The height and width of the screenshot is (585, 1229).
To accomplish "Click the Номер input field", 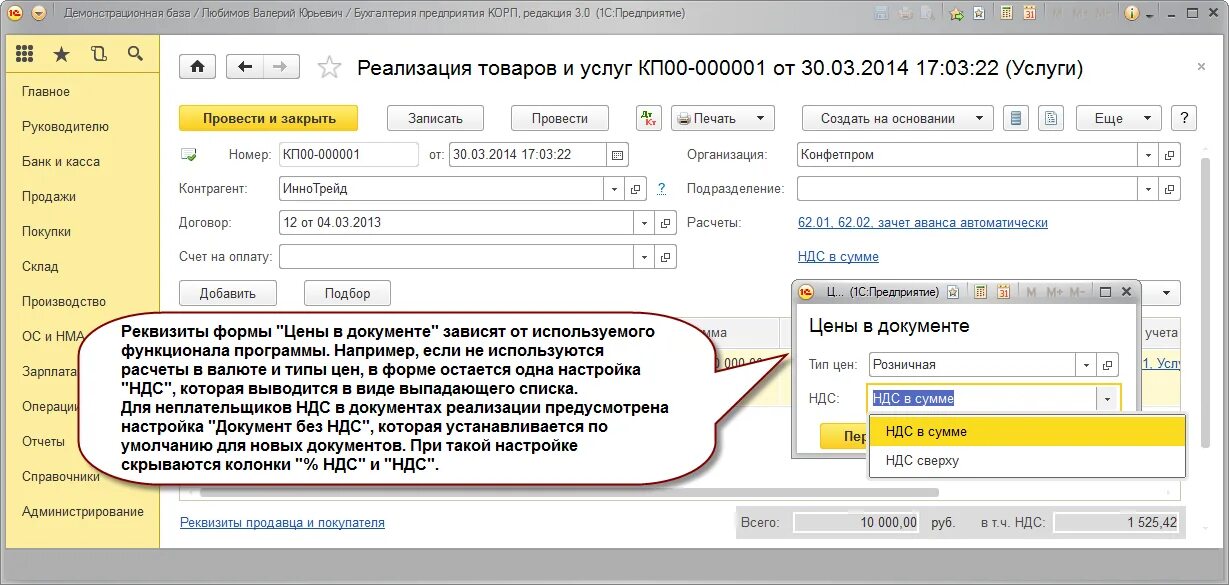I will click(x=349, y=155).
